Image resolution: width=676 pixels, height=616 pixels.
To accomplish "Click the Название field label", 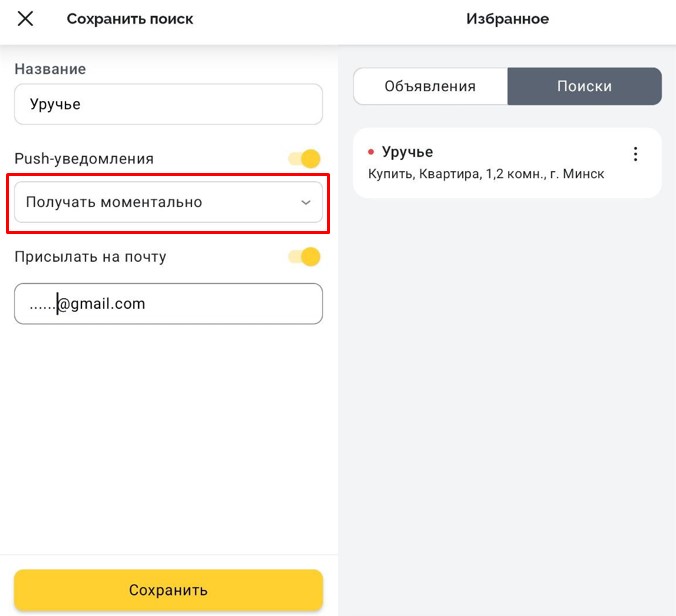I will coord(50,69).
